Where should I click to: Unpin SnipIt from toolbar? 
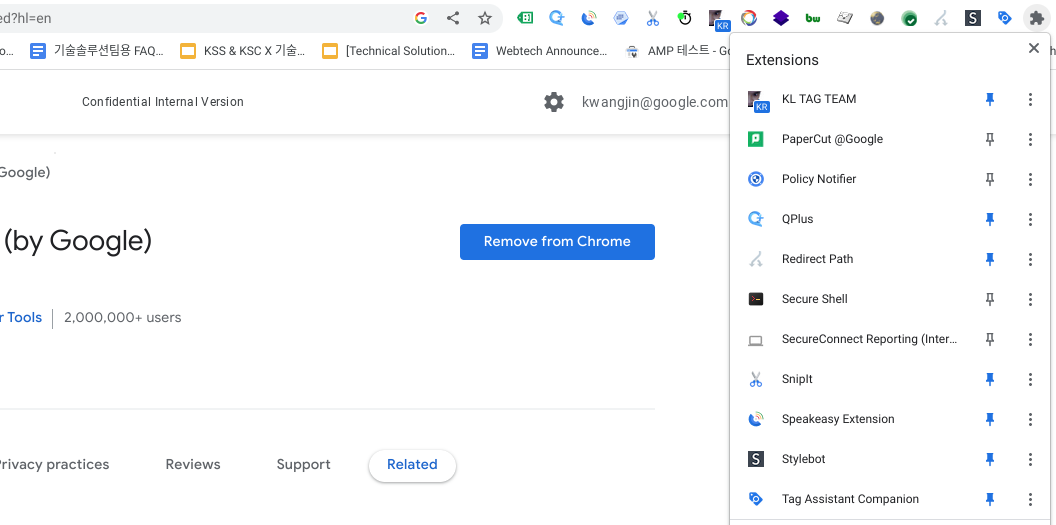(x=989, y=380)
